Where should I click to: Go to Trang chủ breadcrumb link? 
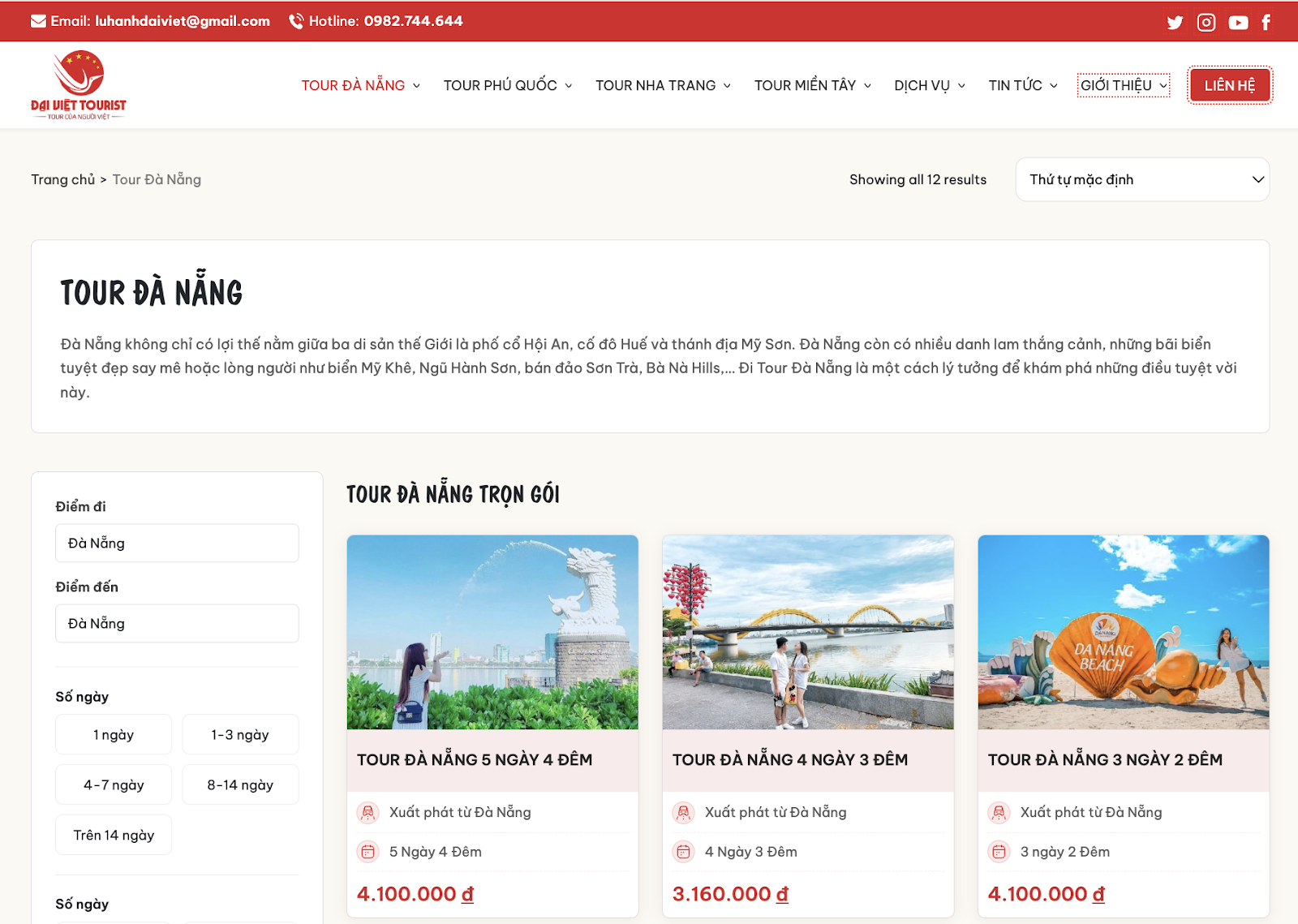tap(62, 179)
